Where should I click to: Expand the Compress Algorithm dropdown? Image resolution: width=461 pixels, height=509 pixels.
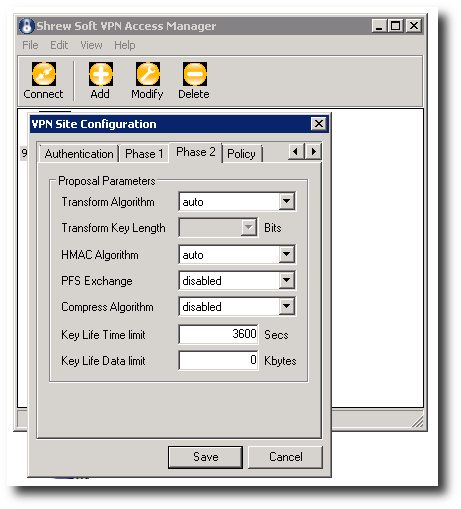point(286,306)
